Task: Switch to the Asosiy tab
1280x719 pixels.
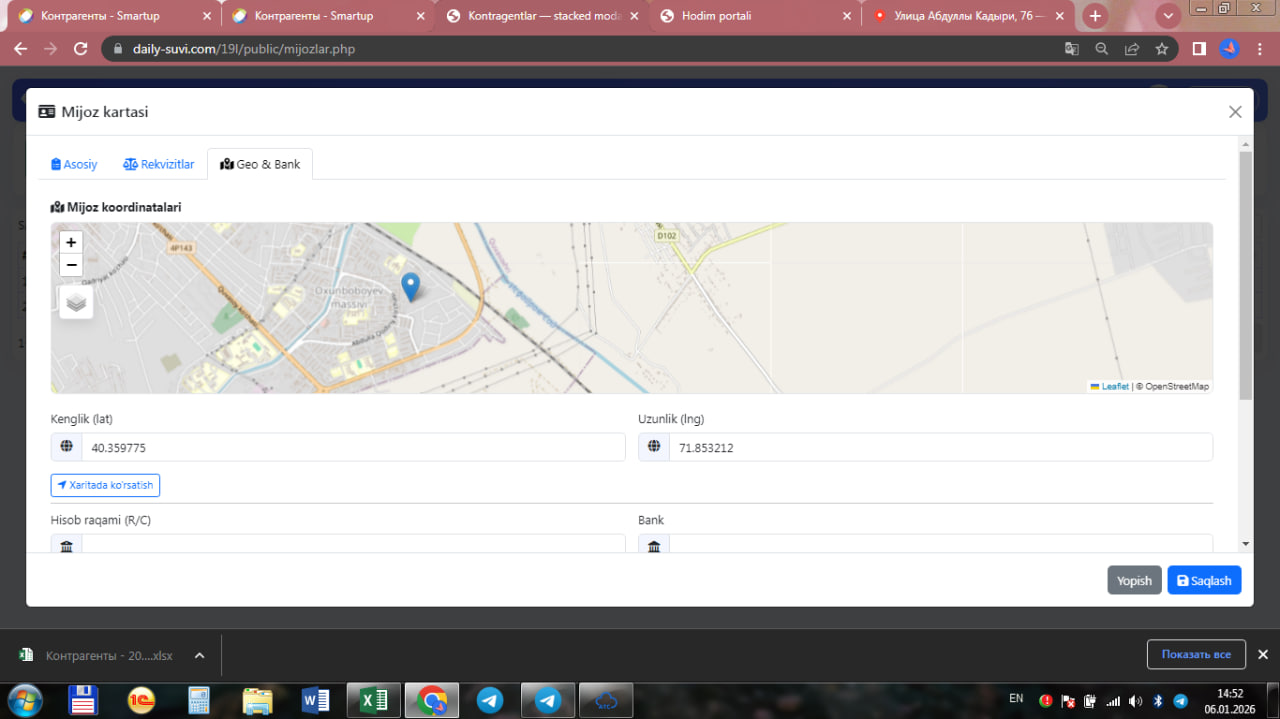Action: [x=74, y=164]
